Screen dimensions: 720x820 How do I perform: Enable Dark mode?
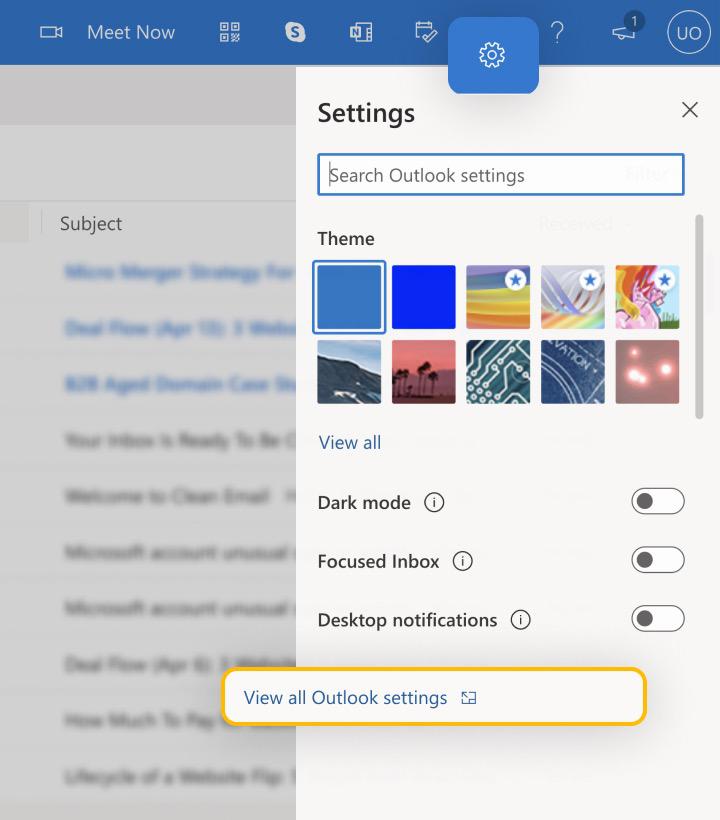(x=658, y=502)
